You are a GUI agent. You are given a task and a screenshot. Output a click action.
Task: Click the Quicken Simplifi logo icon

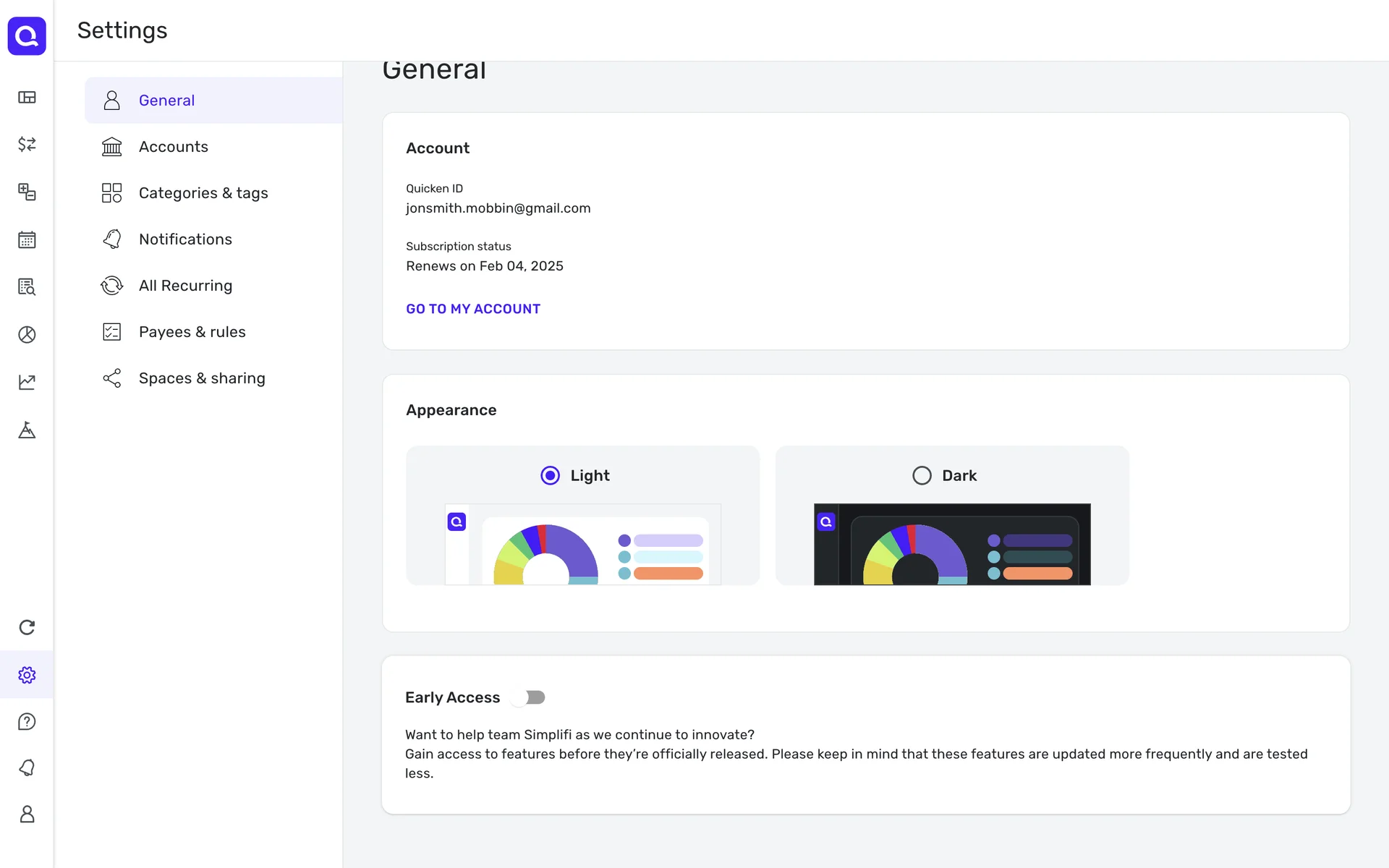[27, 35]
